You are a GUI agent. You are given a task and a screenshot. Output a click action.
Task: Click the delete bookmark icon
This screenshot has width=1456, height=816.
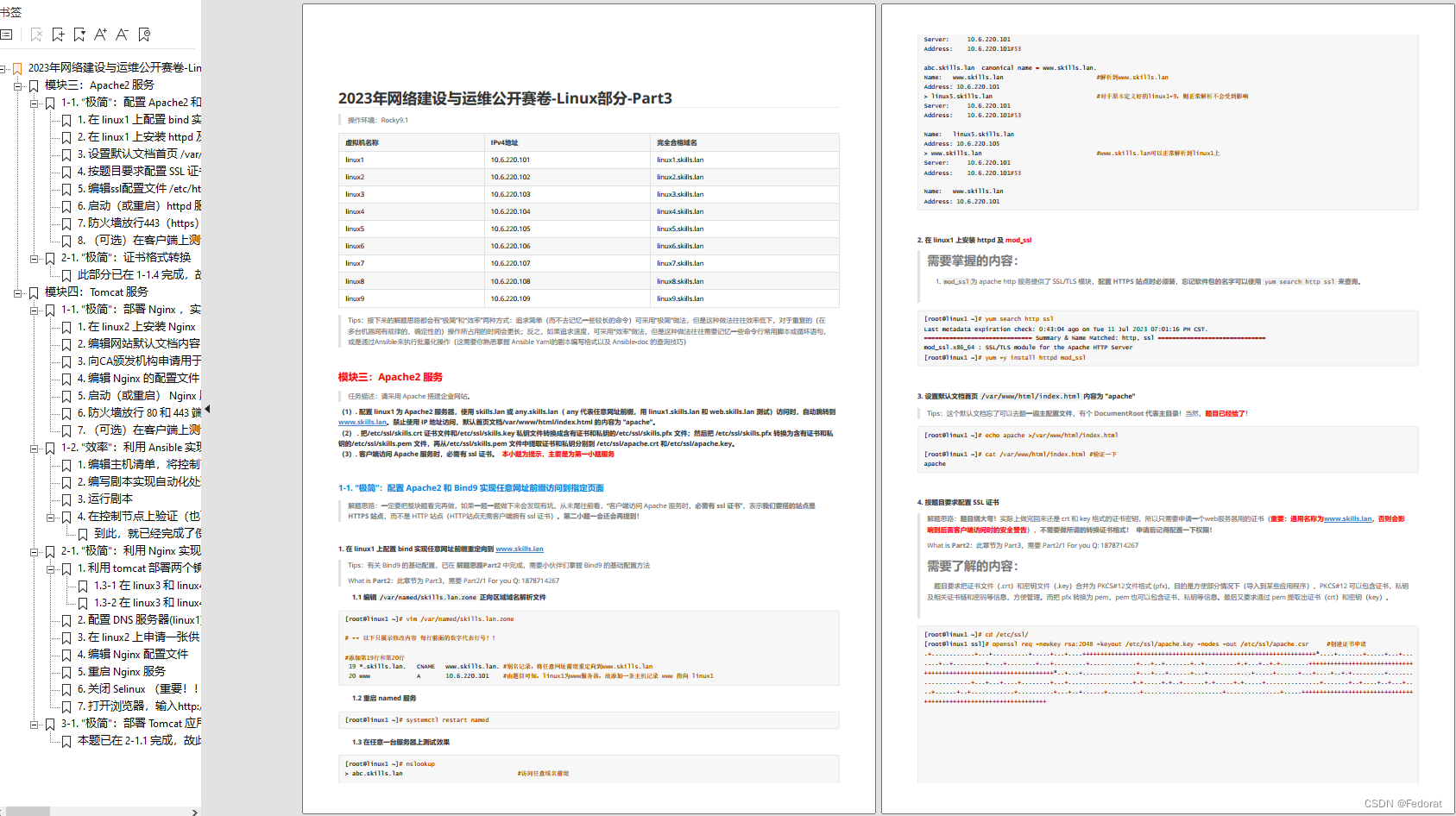36,35
